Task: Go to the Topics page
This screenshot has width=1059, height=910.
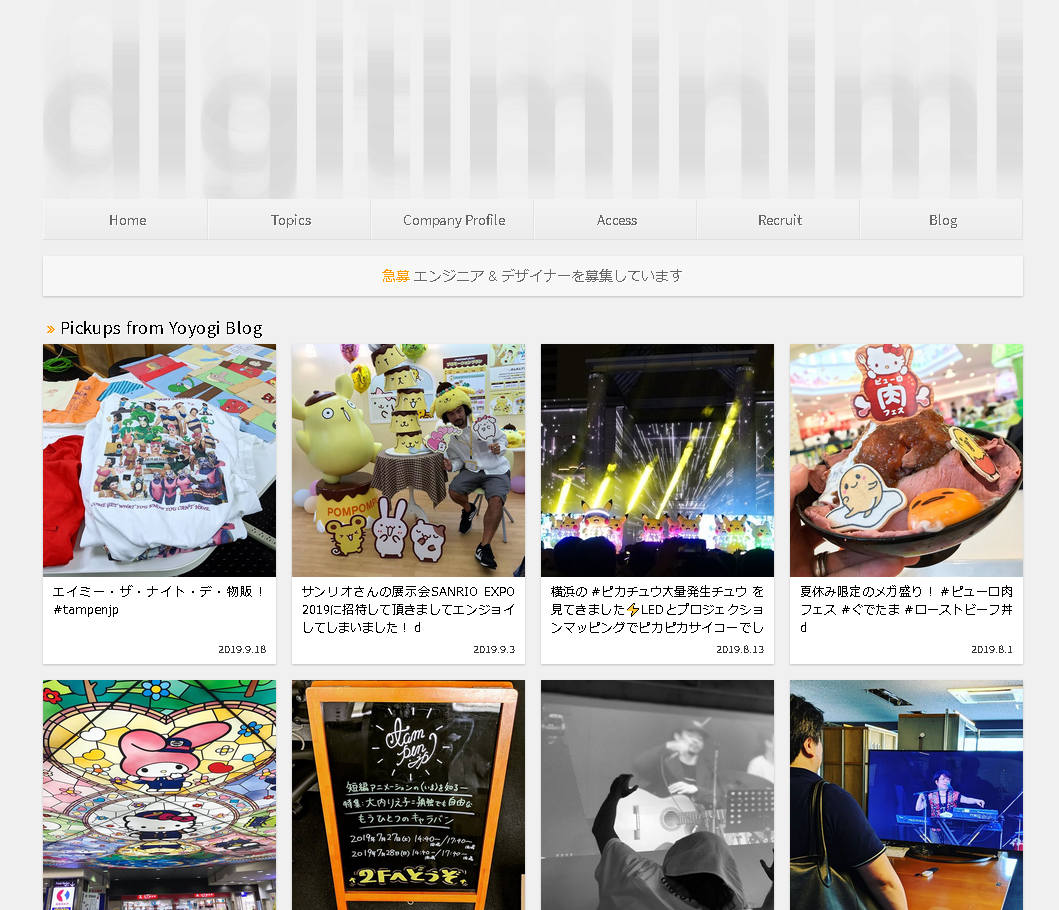Action: coord(290,220)
